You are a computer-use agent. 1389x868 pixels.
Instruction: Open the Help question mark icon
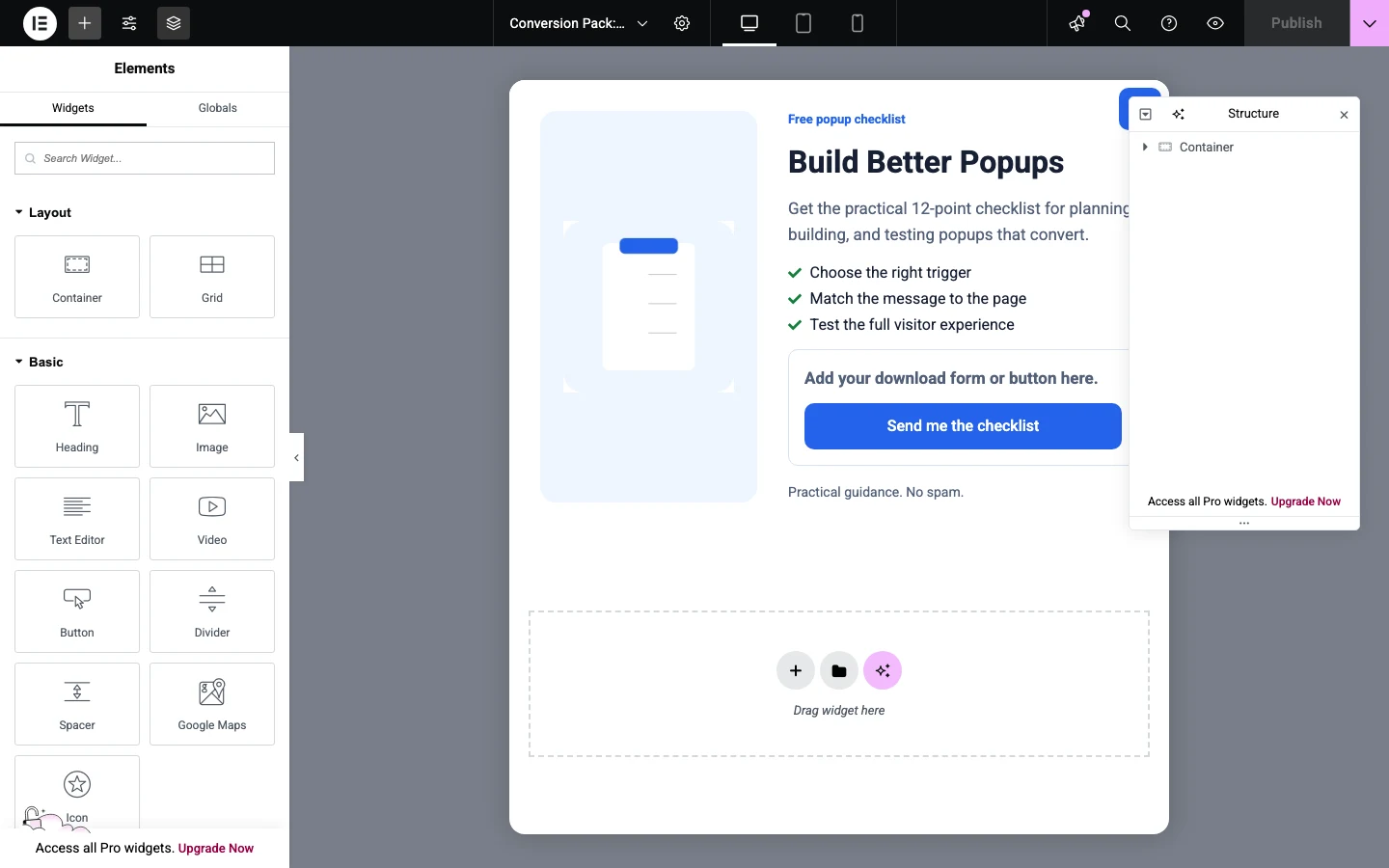tap(1170, 23)
